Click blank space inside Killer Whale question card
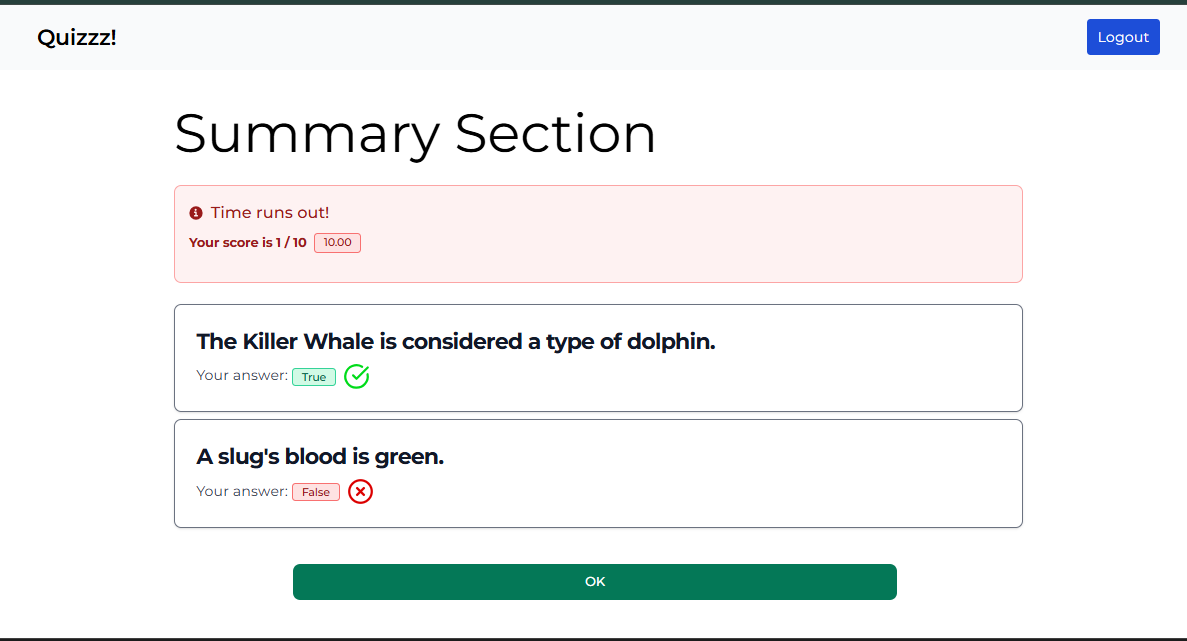 coord(681,376)
